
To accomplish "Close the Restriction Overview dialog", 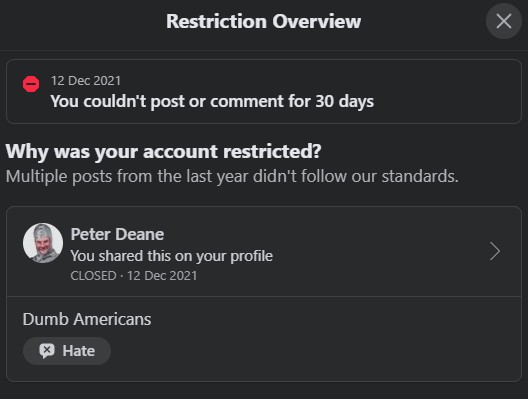I will pyautogui.click(x=504, y=21).
